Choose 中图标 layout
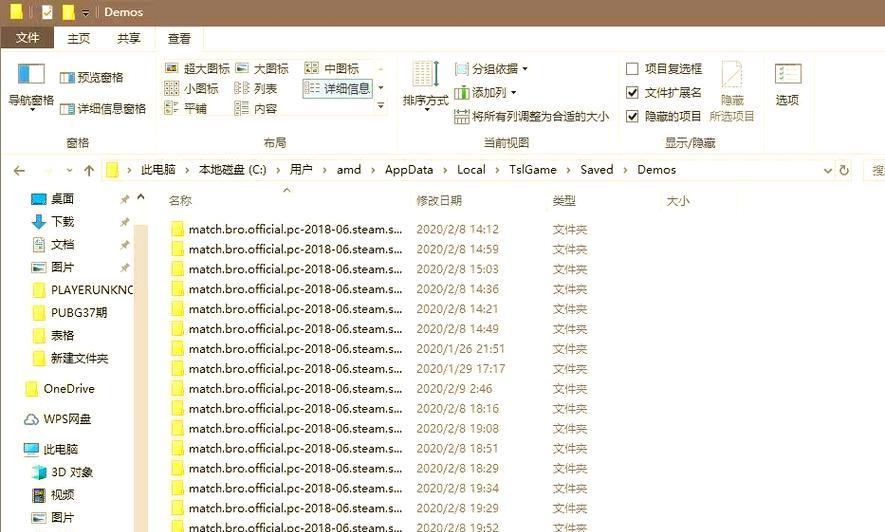This screenshot has width=885, height=532. 332,68
